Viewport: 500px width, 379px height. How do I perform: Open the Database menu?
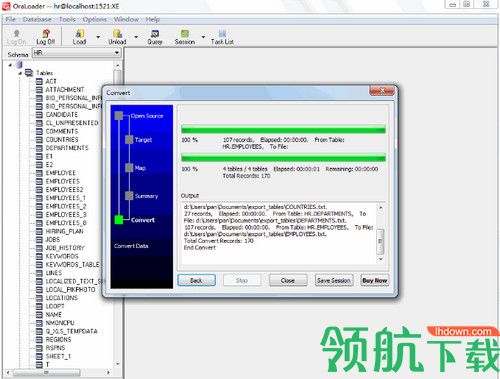[x=37, y=19]
